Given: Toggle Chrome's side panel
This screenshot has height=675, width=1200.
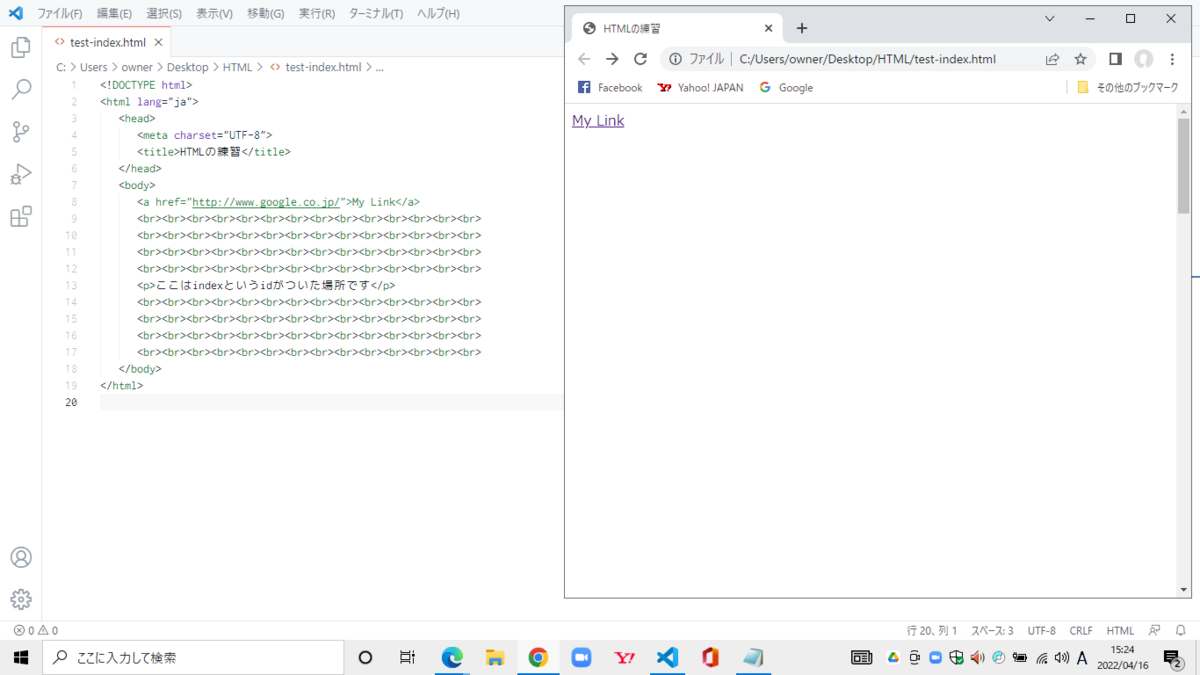Looking at the screenshot, I should click(x=1115, y=59).
